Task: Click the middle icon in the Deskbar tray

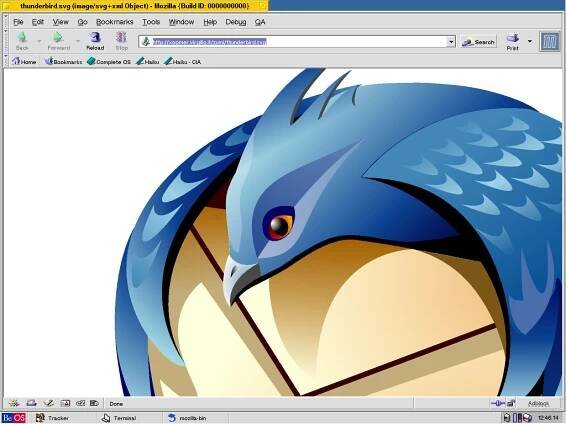Action: pyautogui.click(x=517, y=418)
